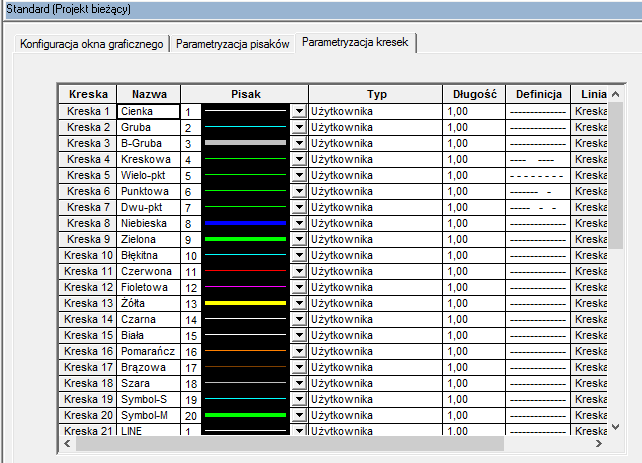Click the Brązowa name cell
Screen dimensions: 642x463
pyautogui.click(x=149, y=367)
